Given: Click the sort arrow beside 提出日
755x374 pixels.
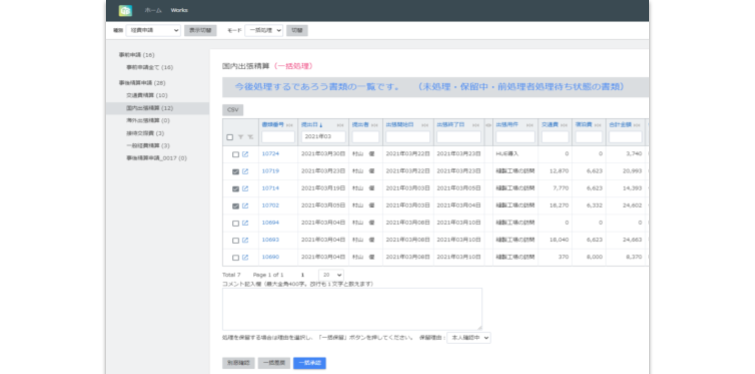Looking at the screenshot, I should point(321,125).
